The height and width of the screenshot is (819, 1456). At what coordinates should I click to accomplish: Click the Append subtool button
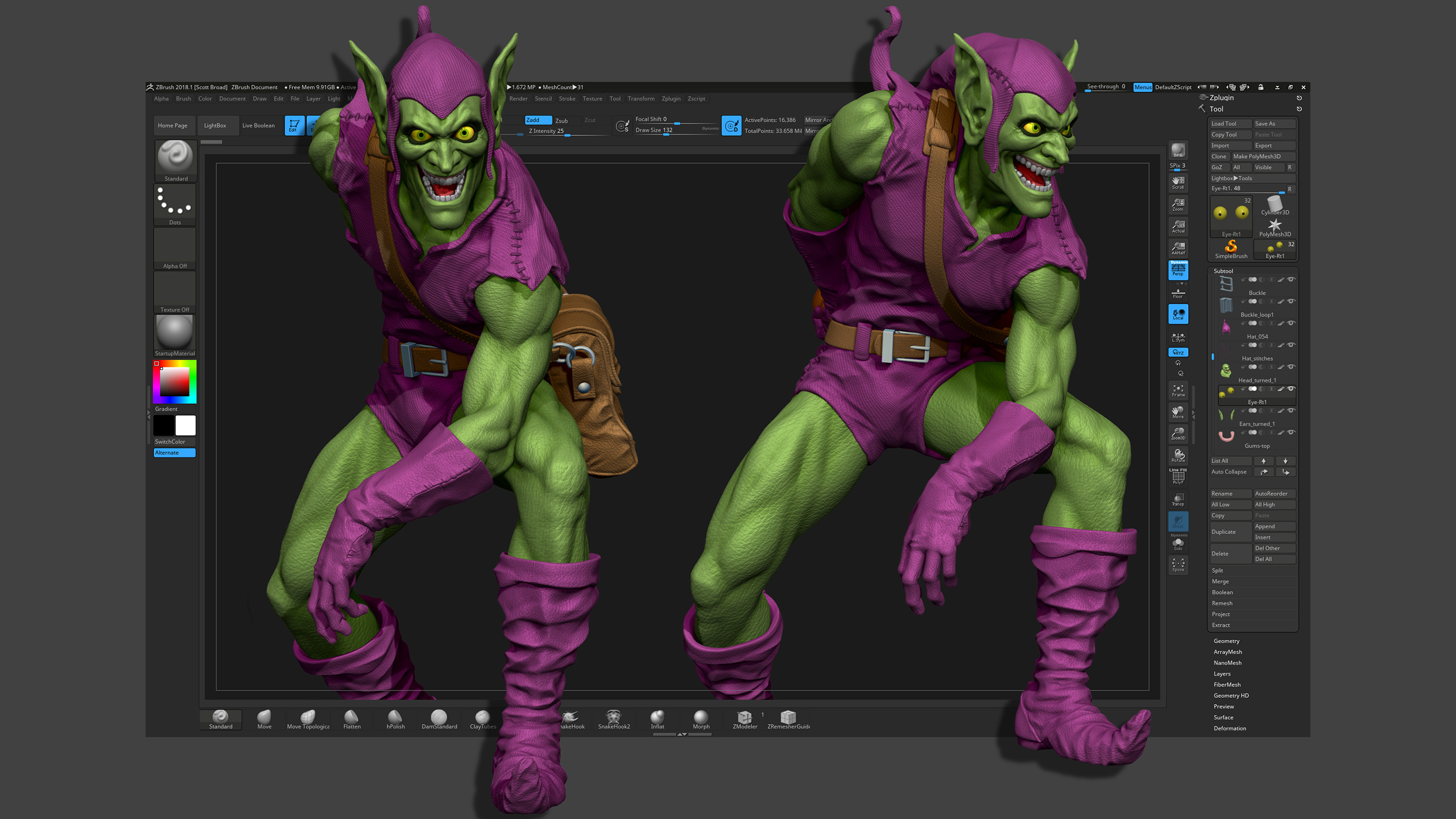click(x=1275, y=527)
